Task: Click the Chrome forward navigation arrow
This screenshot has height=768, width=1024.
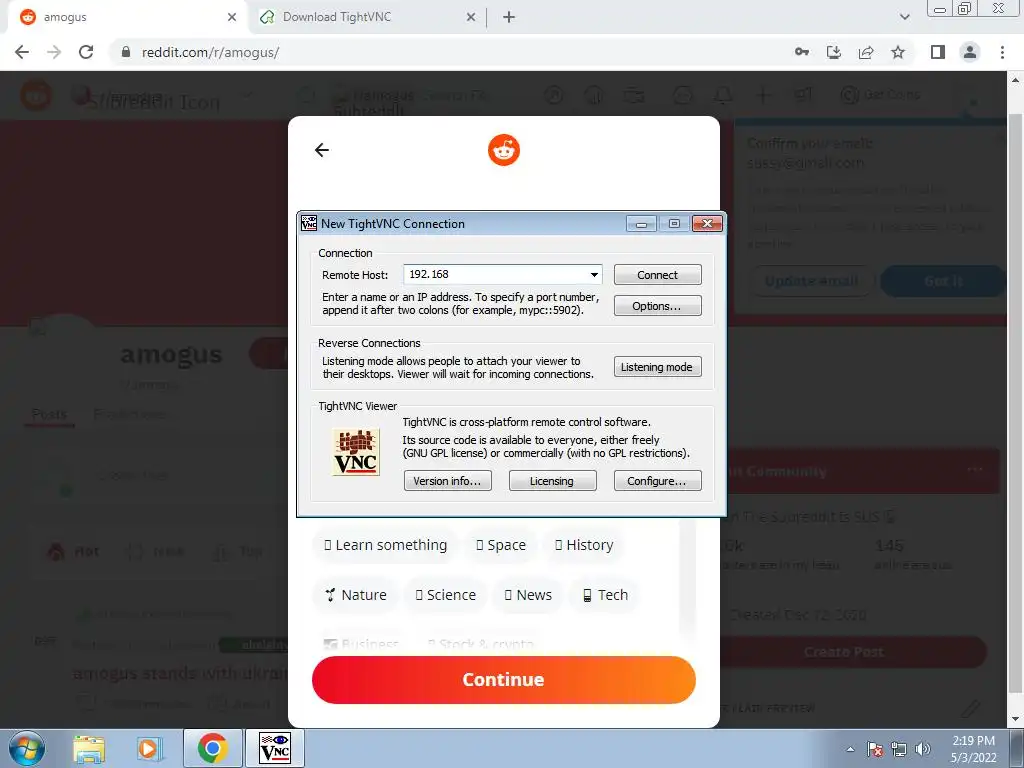Action: [x=54, y=52]
